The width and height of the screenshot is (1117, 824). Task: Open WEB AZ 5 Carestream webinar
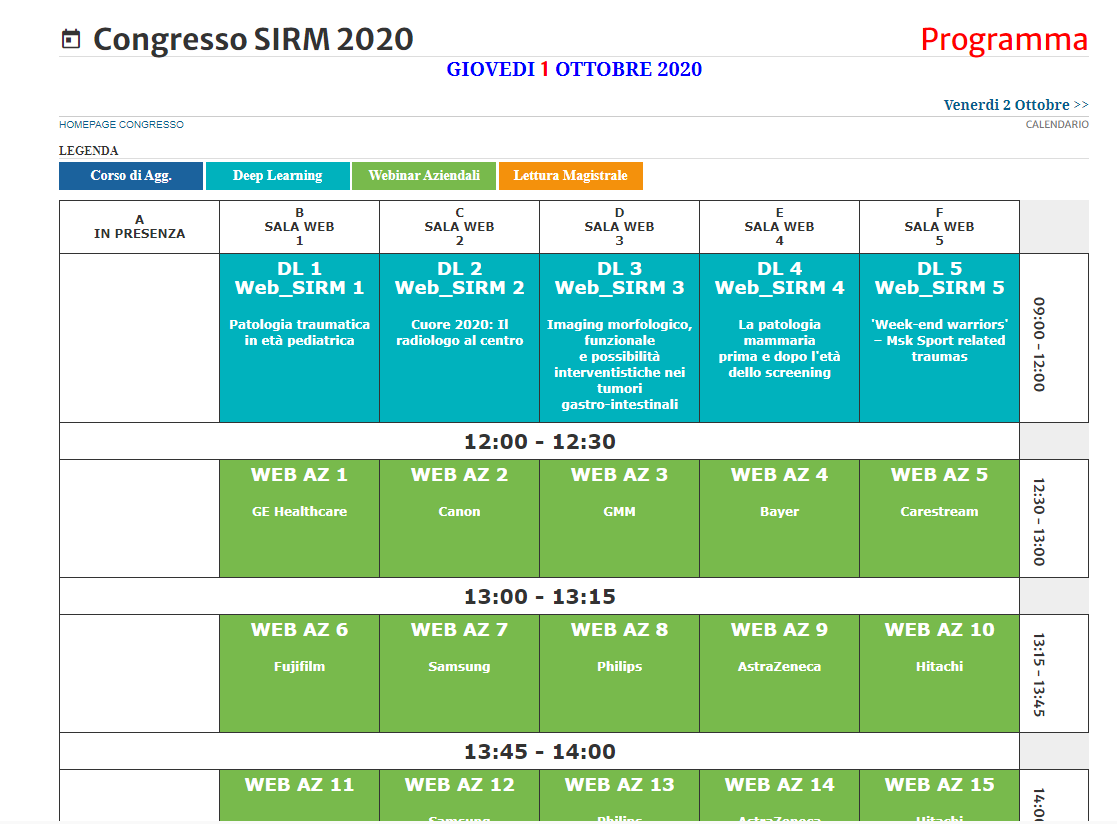939,512
